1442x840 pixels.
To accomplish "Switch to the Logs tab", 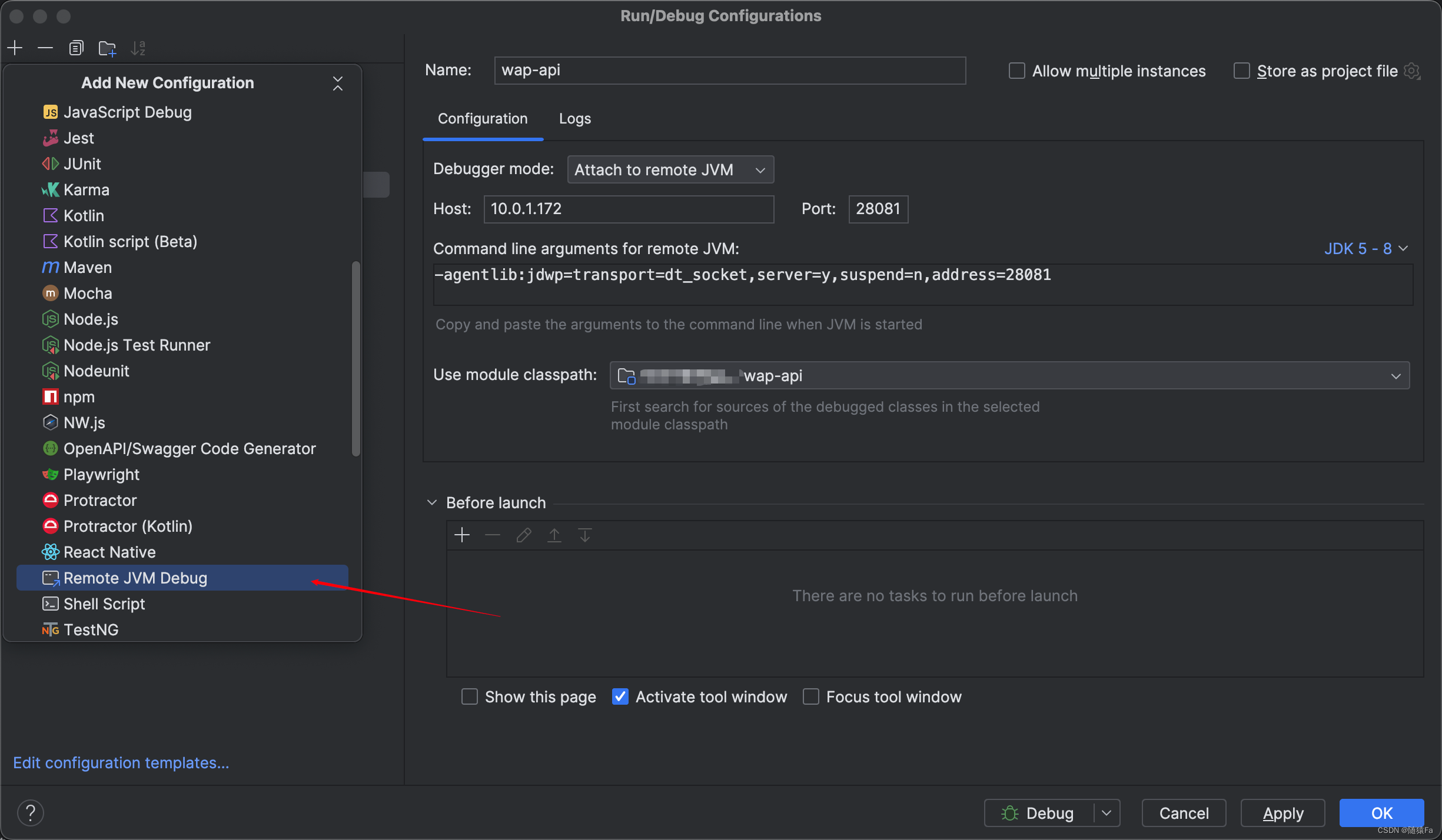I will click(576, 118).
